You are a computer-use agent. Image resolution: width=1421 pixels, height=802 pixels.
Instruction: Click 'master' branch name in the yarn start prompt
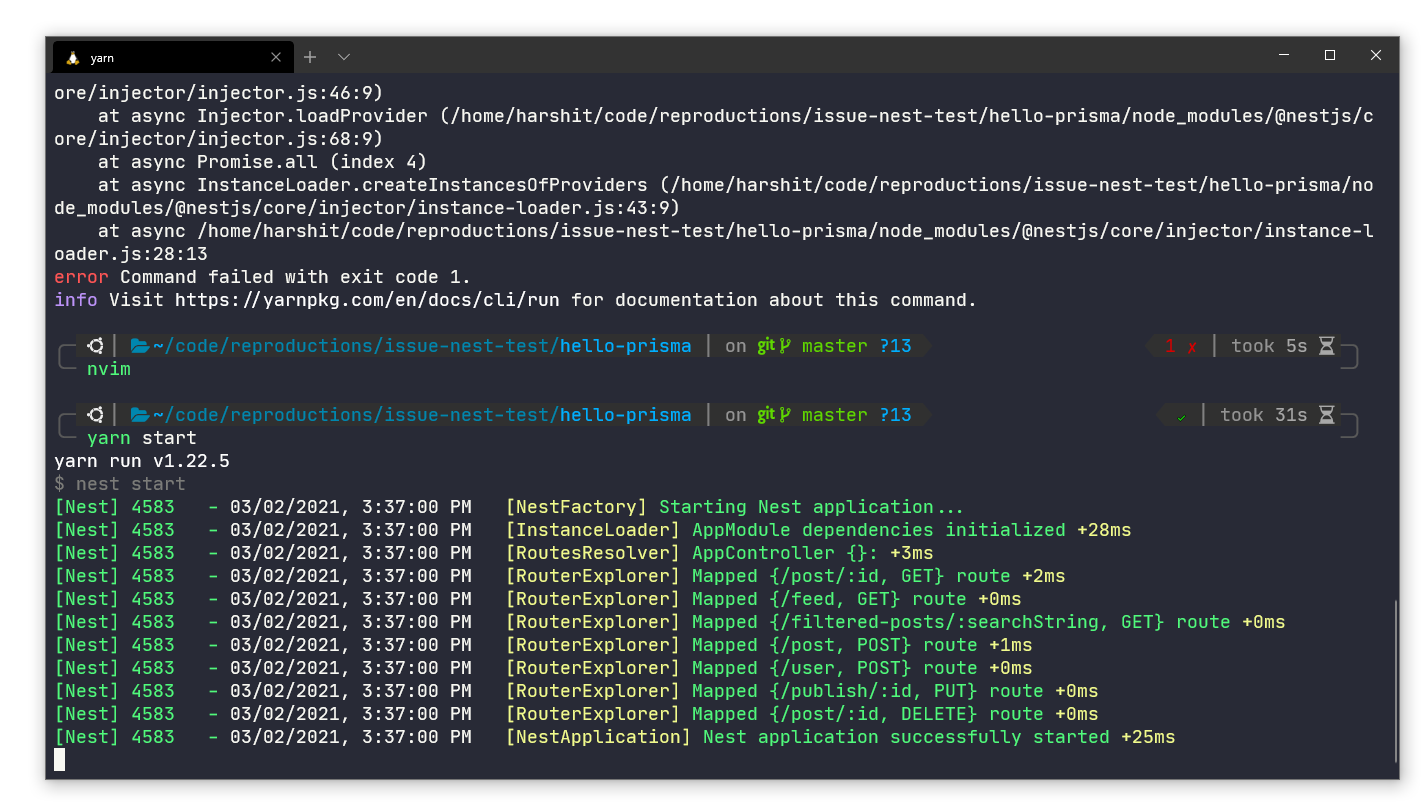835,415
